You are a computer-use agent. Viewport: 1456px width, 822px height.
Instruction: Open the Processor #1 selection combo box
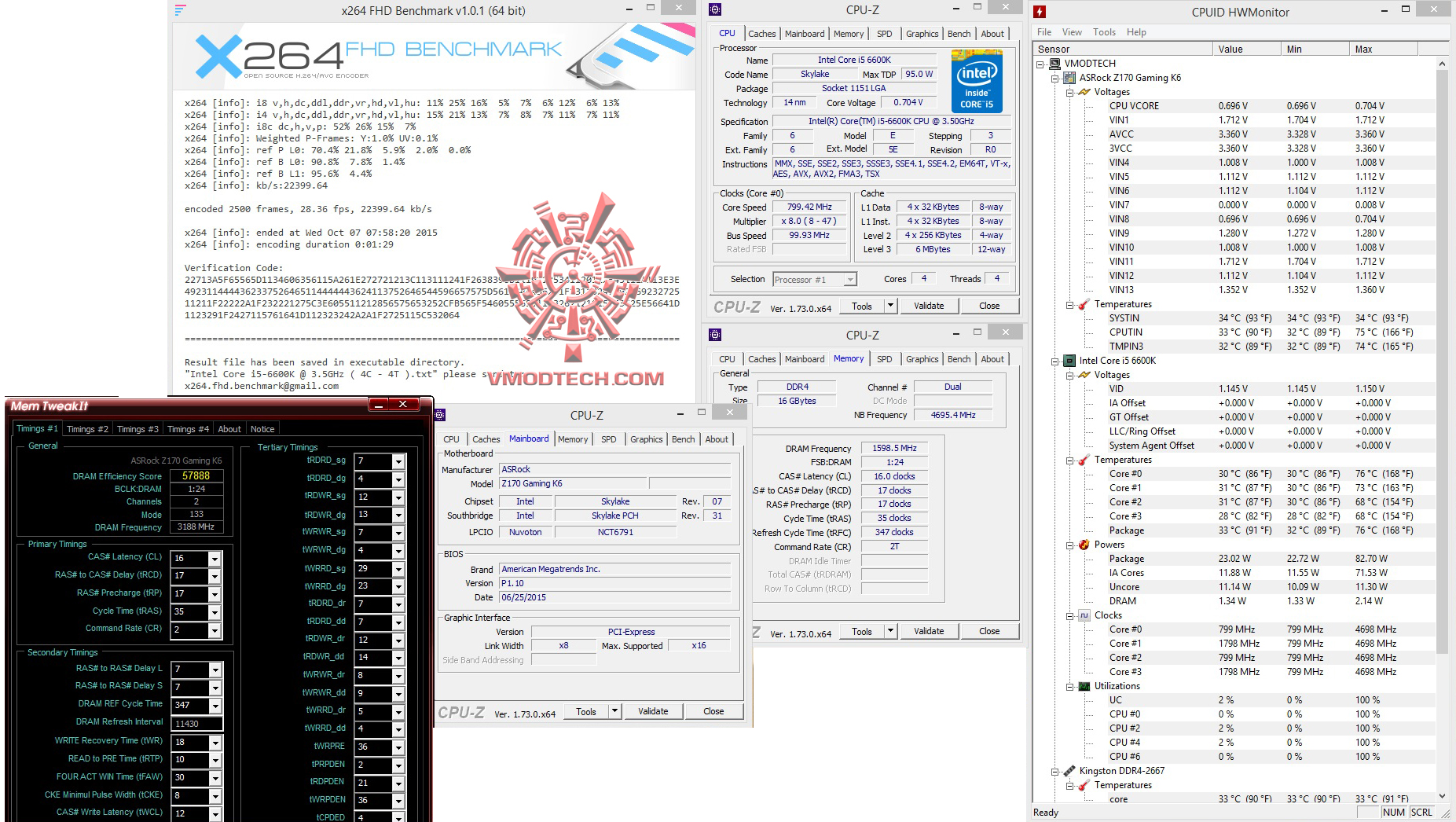pos(815,279)
